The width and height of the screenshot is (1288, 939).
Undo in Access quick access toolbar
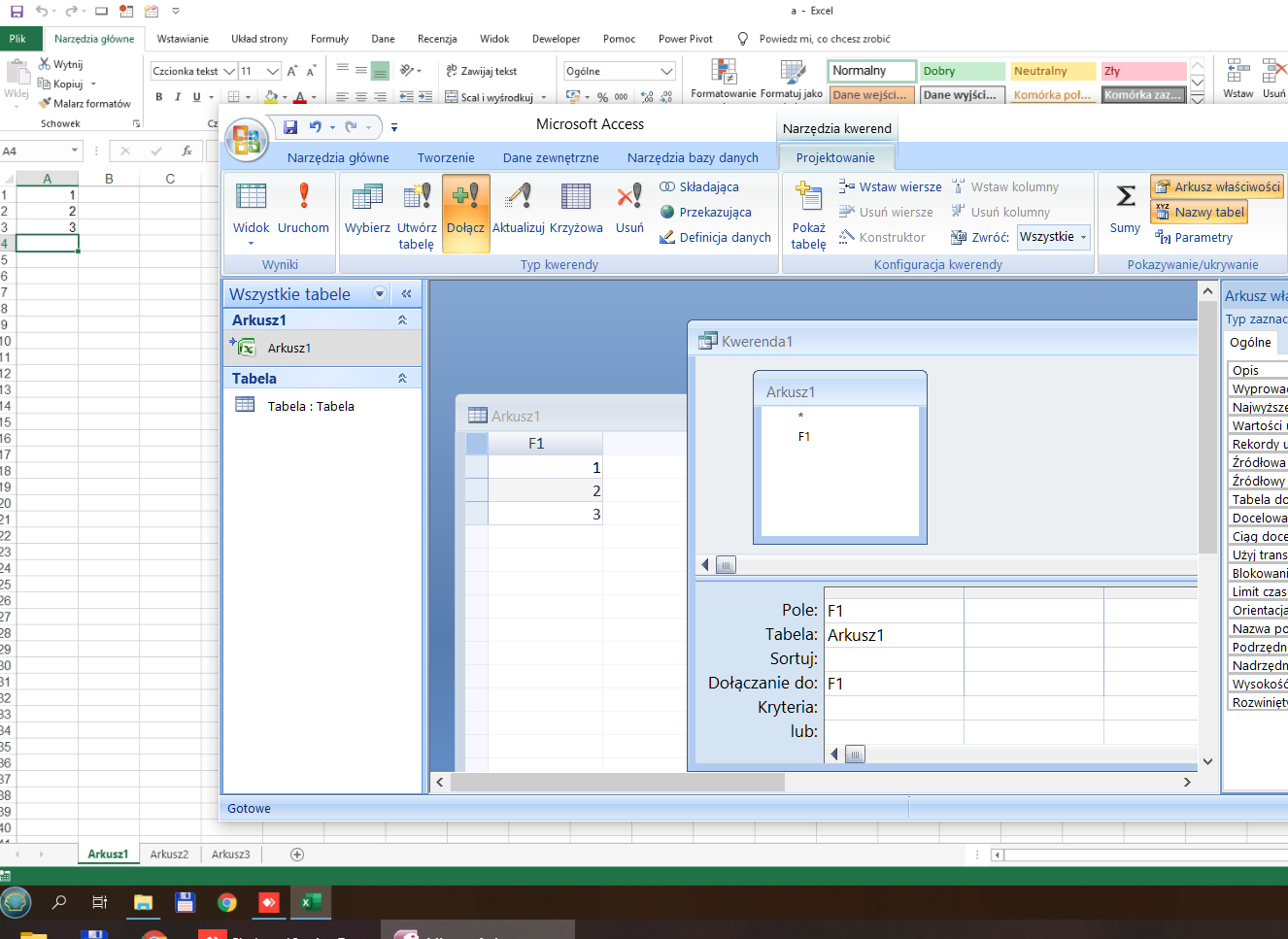(315, 127)
